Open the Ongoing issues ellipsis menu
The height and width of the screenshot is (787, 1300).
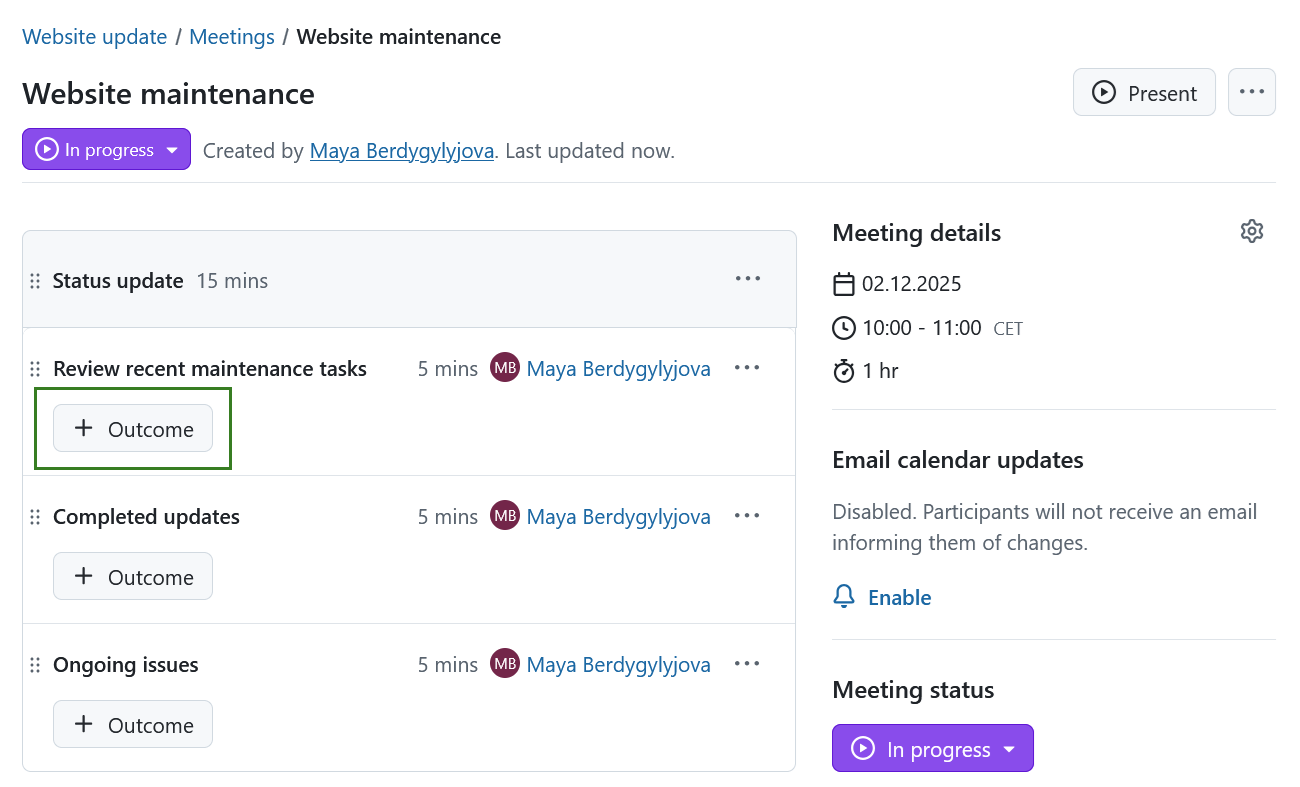747,663
